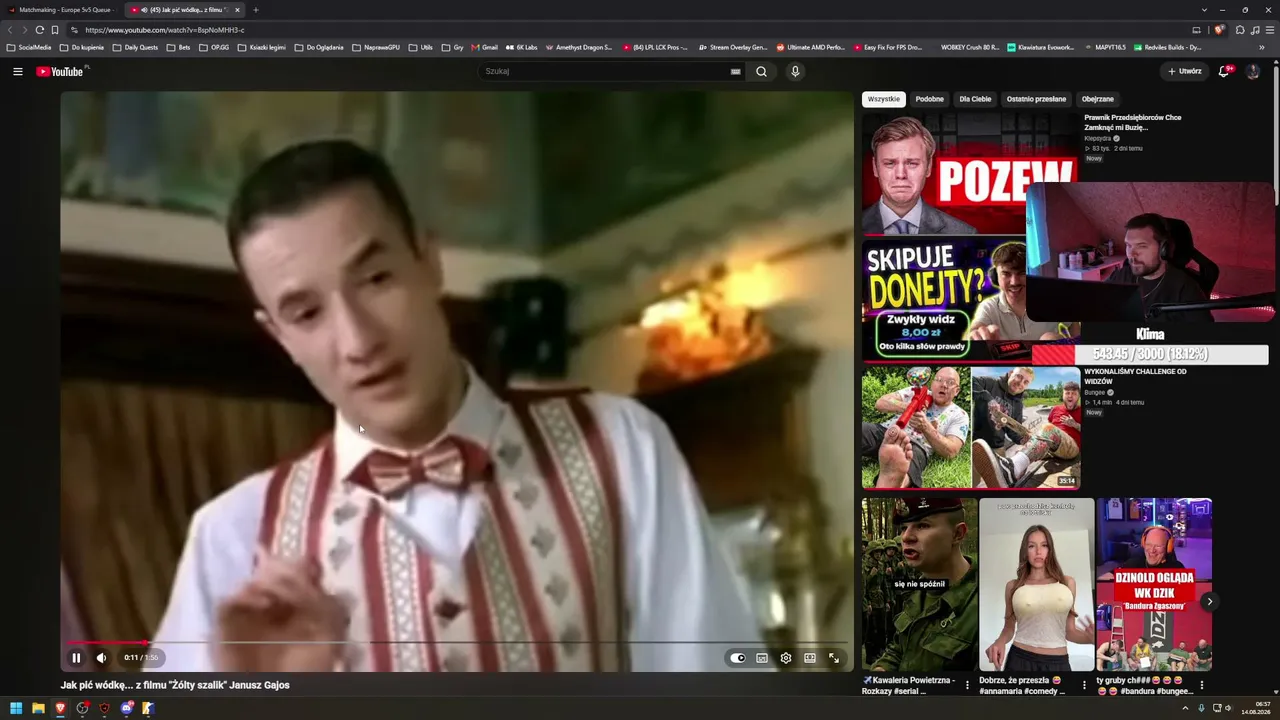Select the 'Obejrzane' filter chip
This screenshot has width=1280, height=720.
tap(1097, 99)
